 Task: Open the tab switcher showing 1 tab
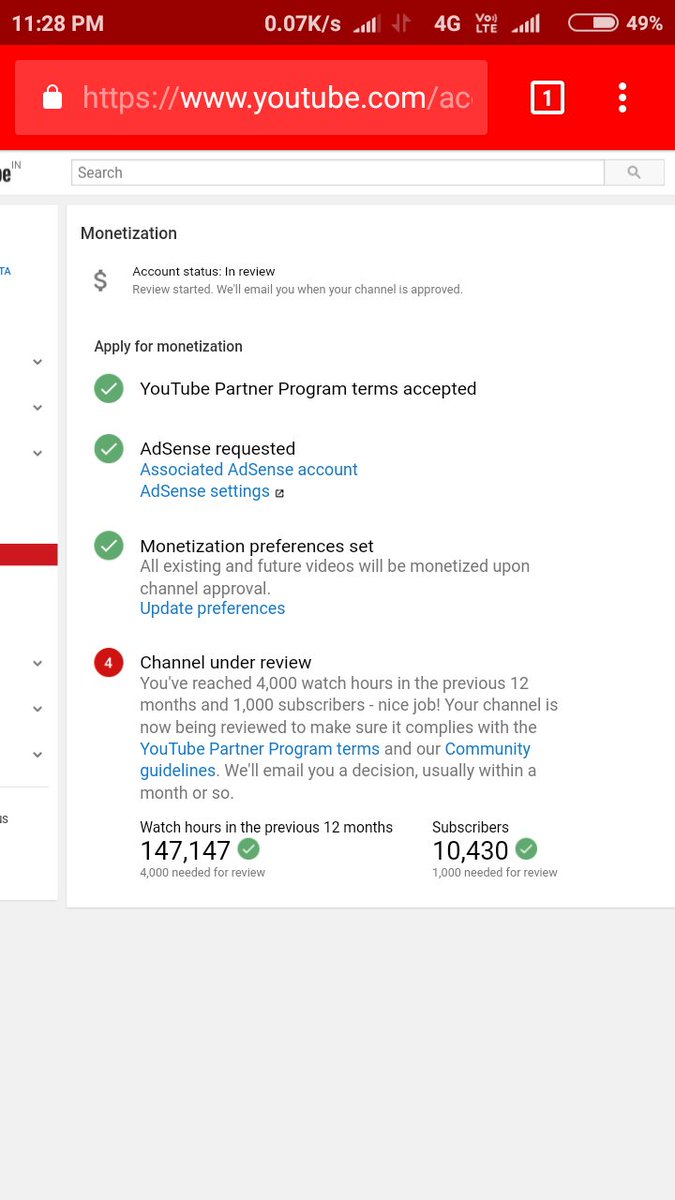click(x=547, y=97)
